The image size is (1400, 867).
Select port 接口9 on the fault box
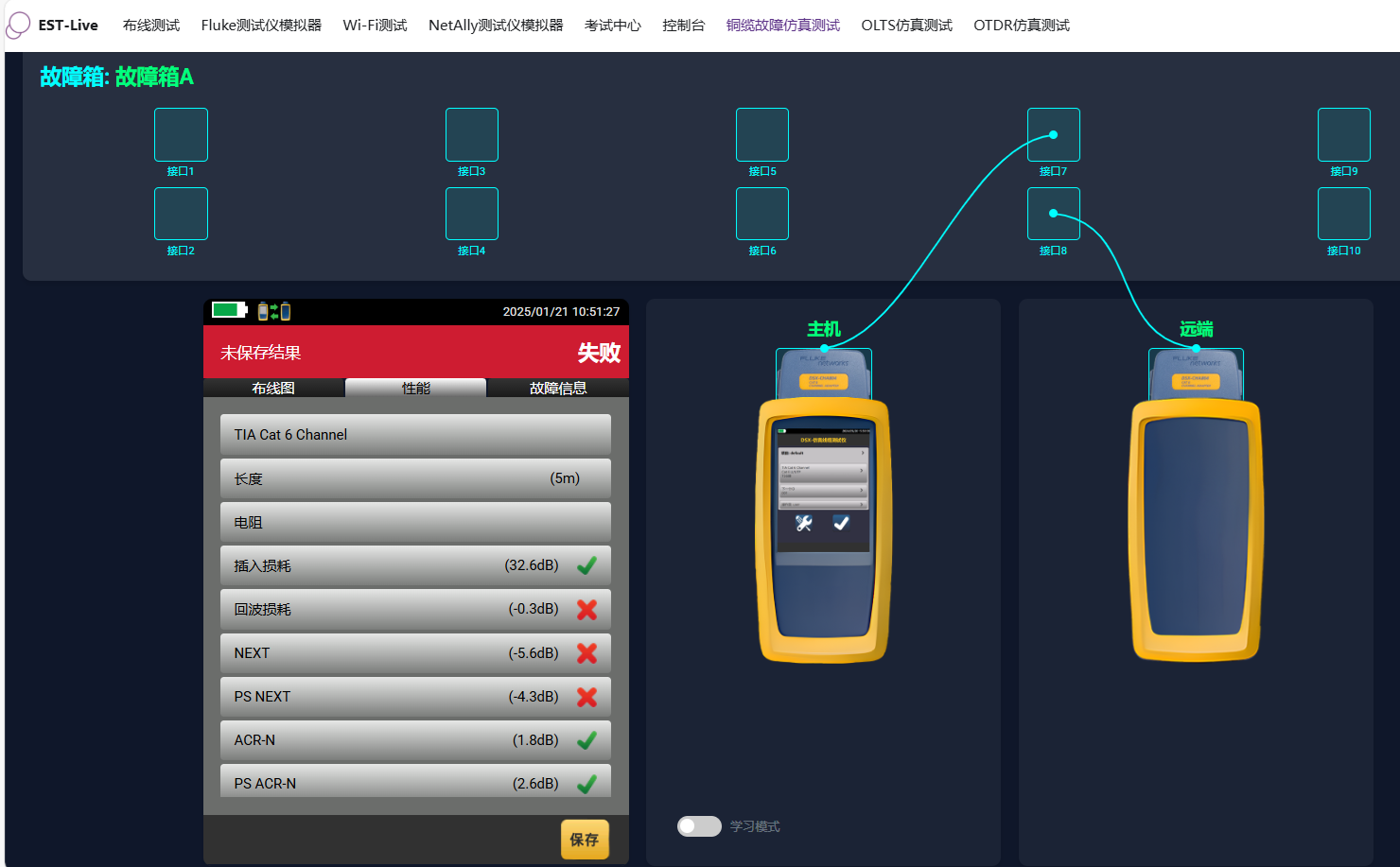coord(1344,134)
